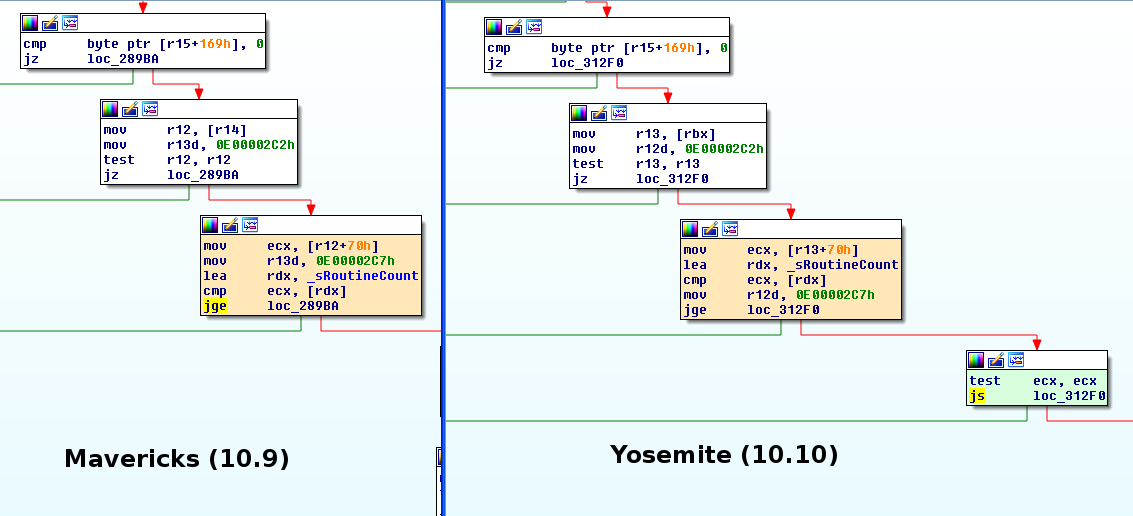This screenshot has width=1133, height=516.
Task: Click the color icon on the Mavericks jge node
Action: pyautogui.click(x=211, y=225)
